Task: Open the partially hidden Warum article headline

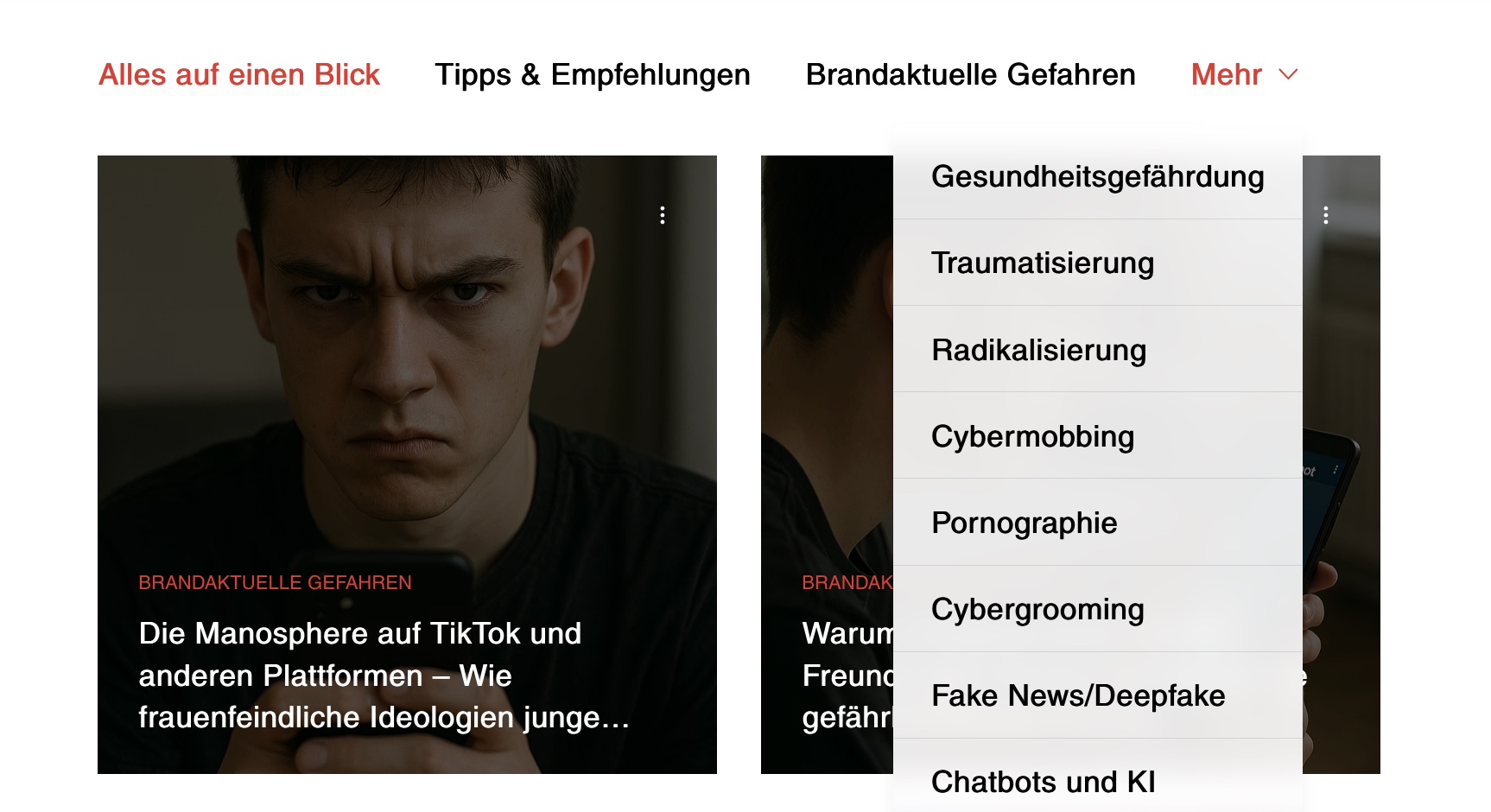Action: pos(847,676)
